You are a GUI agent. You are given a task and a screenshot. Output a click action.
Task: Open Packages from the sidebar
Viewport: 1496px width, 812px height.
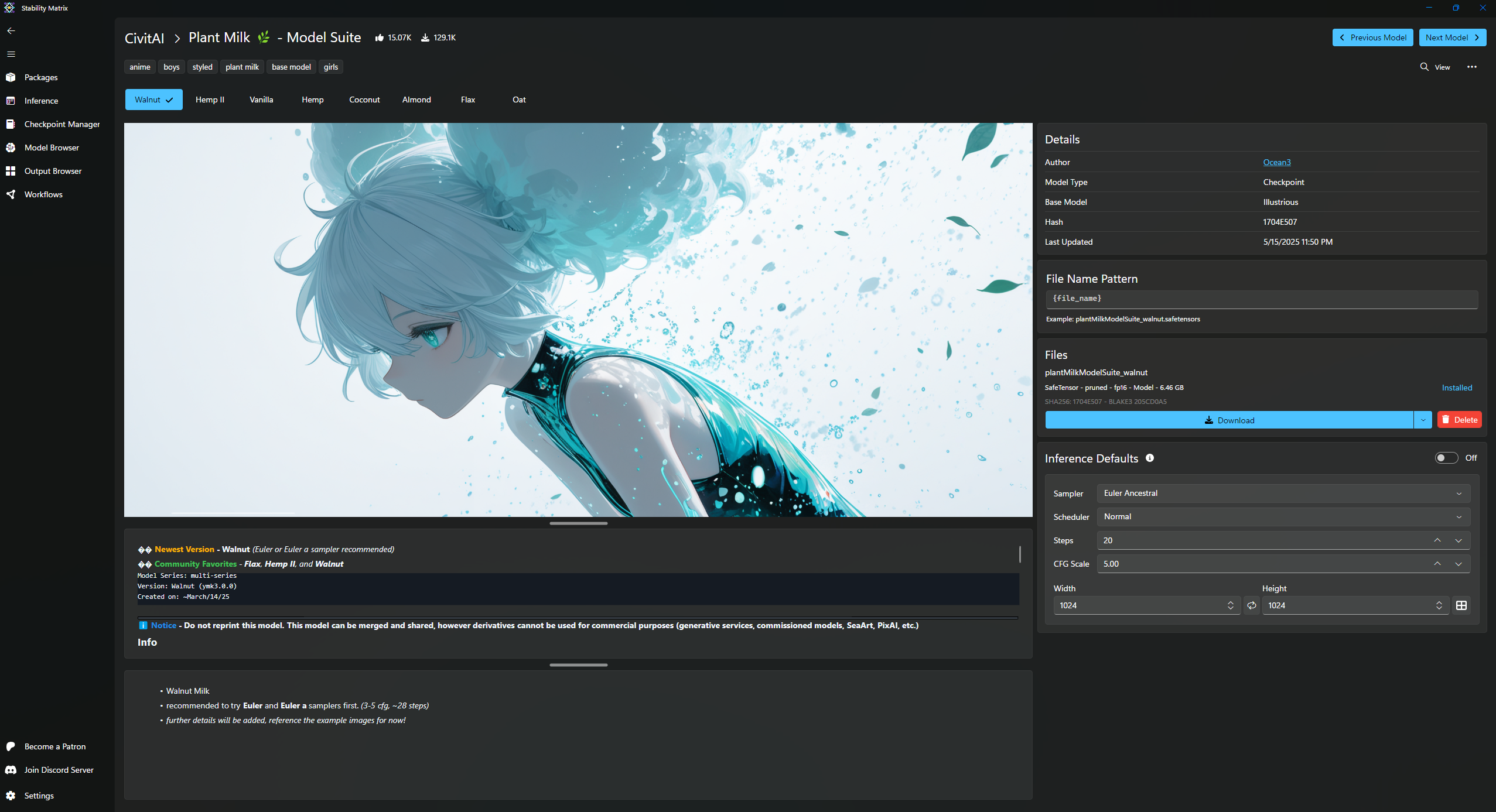[41, 77]
